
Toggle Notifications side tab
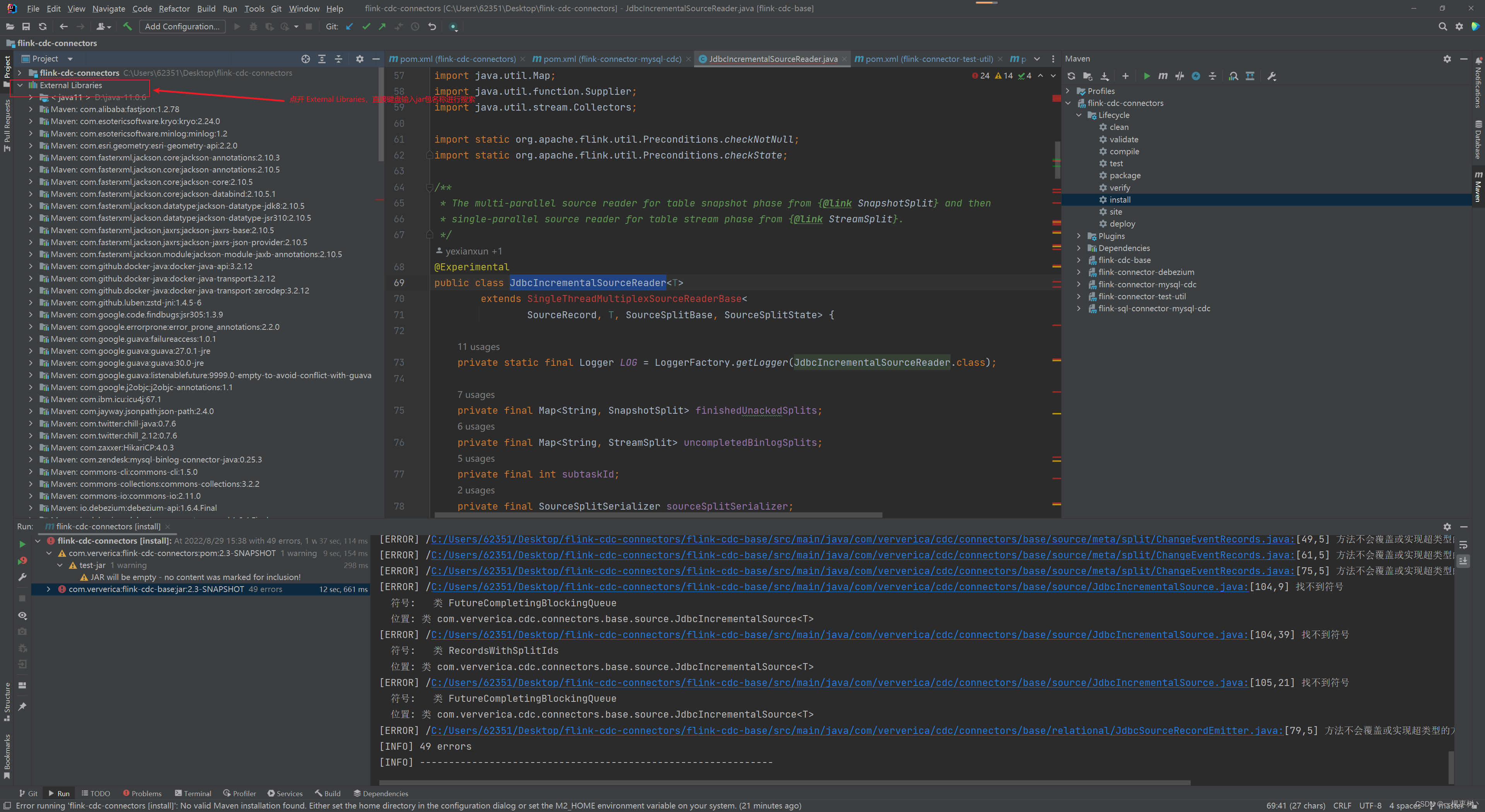(1478, 82)
